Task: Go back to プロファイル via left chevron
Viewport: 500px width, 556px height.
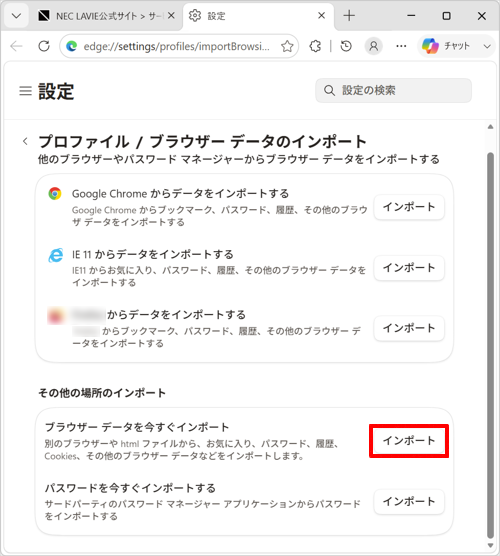Action: pos(25,141)
